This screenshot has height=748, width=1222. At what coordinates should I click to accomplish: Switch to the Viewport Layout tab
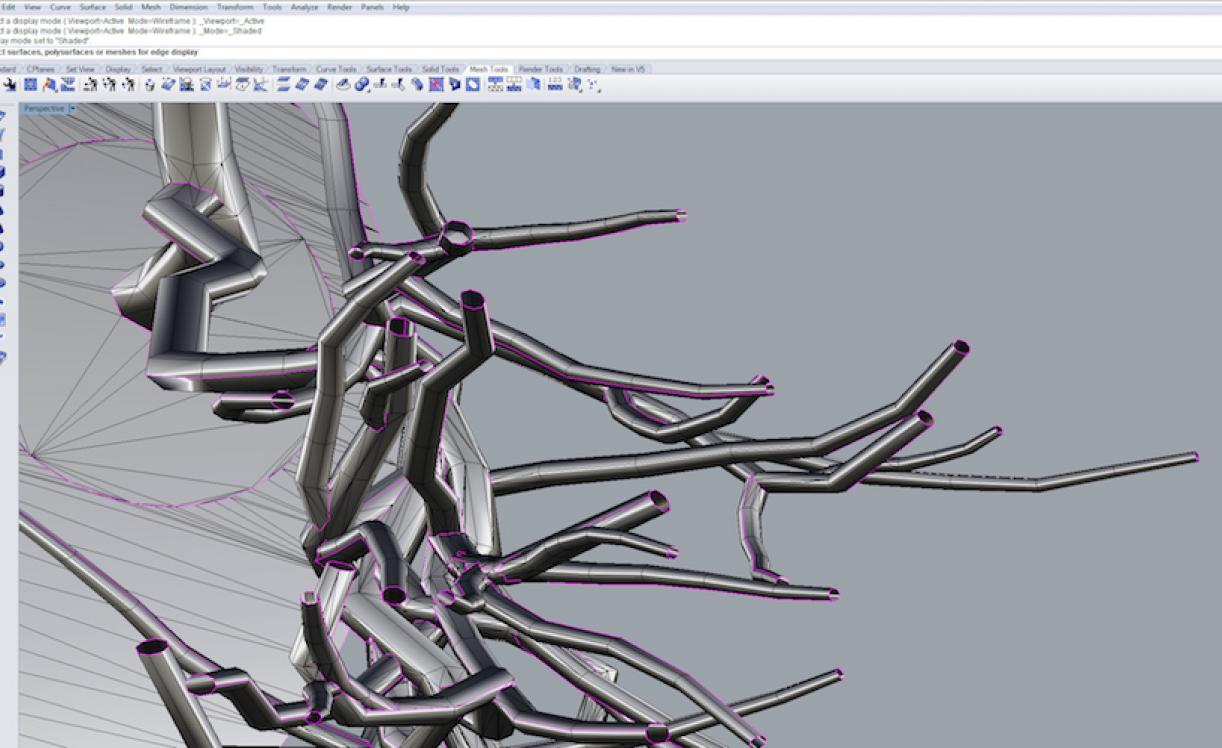(200, 69)
